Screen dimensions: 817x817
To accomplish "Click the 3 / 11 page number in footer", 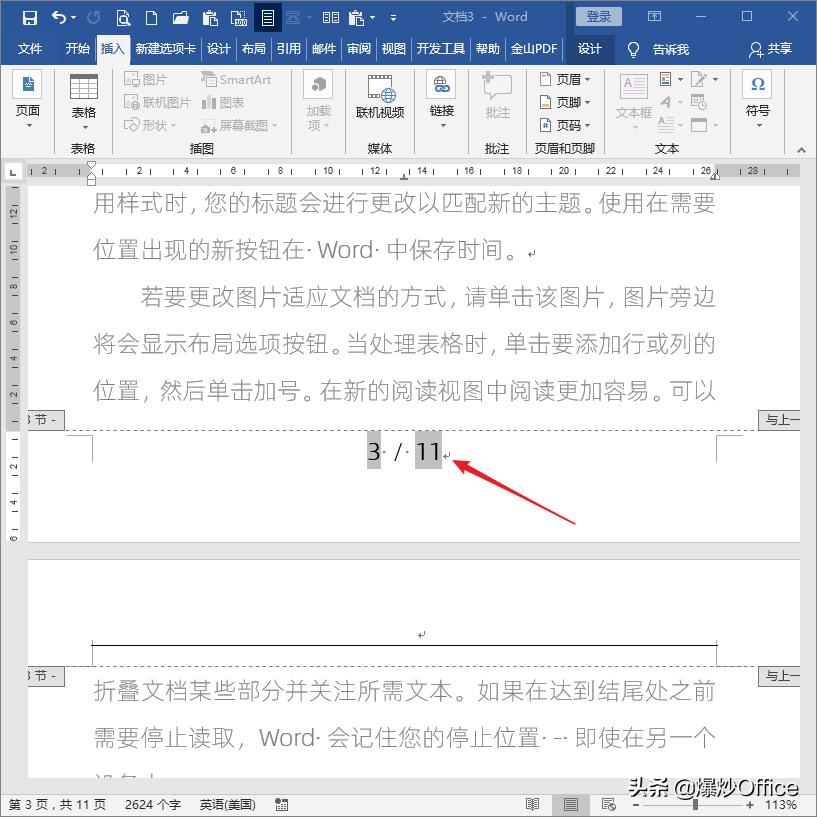I will (402, 450).
